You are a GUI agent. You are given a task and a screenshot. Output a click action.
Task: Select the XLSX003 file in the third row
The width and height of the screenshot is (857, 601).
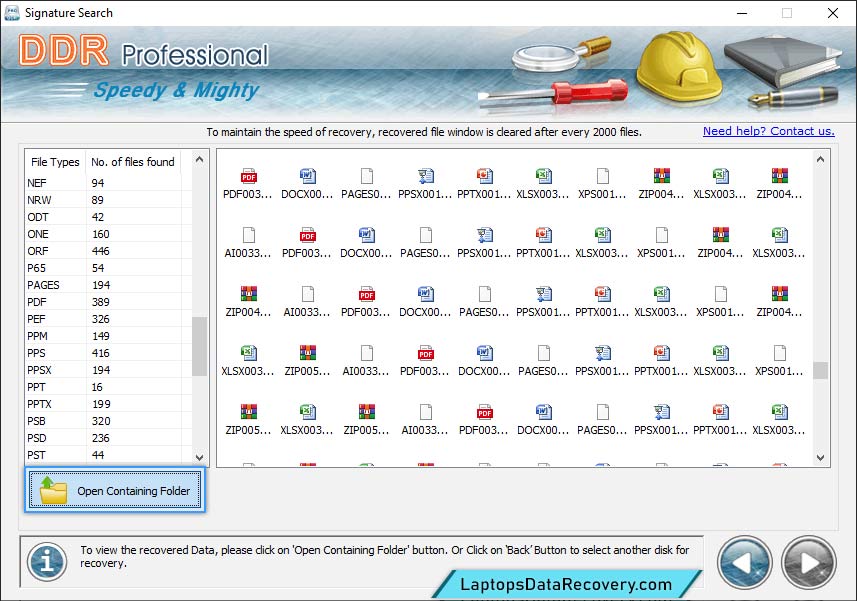pyautogui.click(x=661, y=302)
